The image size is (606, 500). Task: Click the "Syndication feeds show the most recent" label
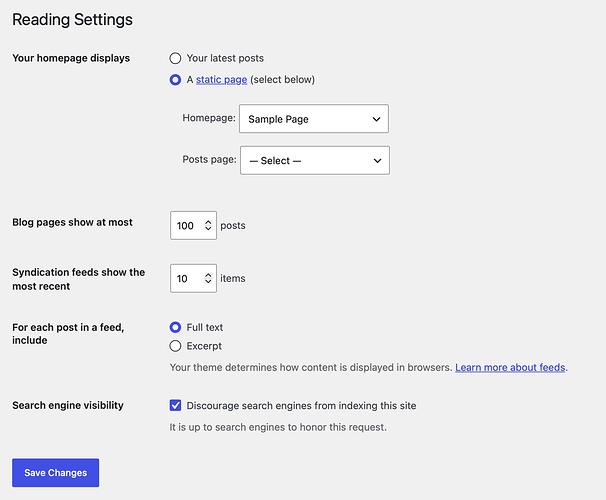click(78, 279)
